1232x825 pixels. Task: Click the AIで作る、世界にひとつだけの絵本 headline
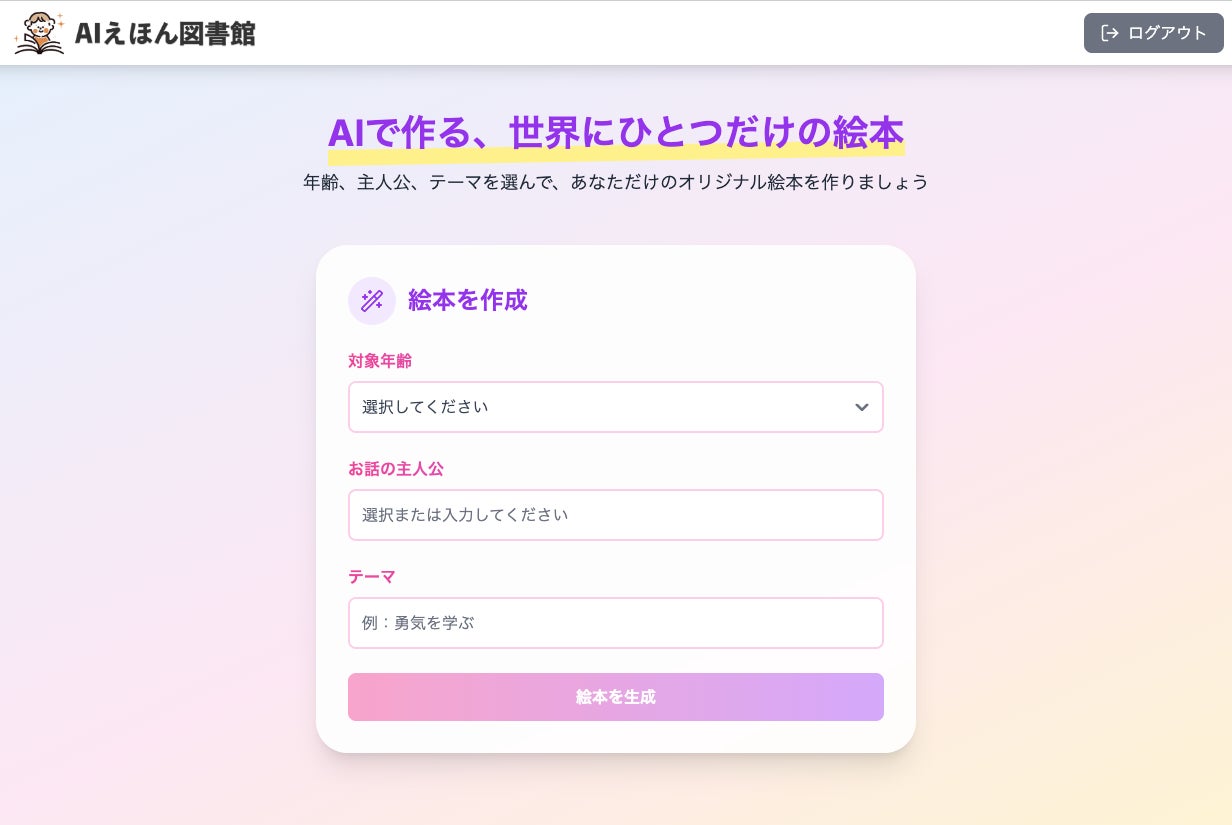[615, 131]
